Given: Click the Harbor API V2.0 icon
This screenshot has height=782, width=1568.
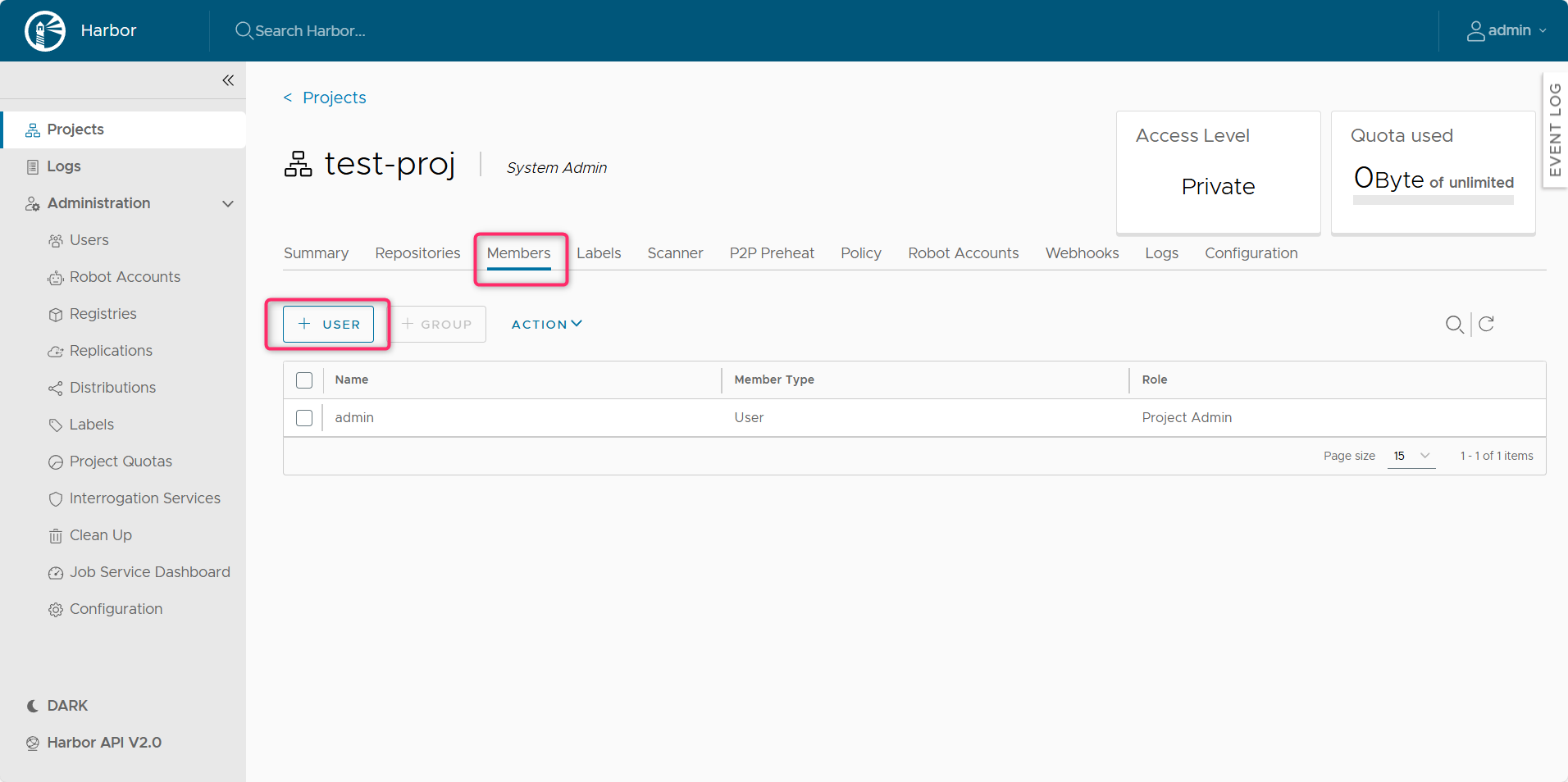Looking at the screenshot, I should pyautogui.click(x=33, y=743).
